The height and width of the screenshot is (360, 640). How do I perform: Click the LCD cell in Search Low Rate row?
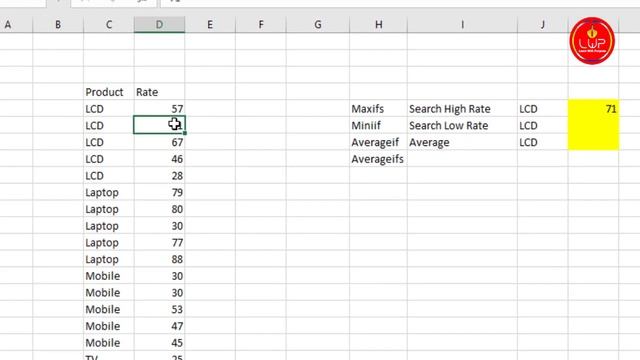pos(542,125)
